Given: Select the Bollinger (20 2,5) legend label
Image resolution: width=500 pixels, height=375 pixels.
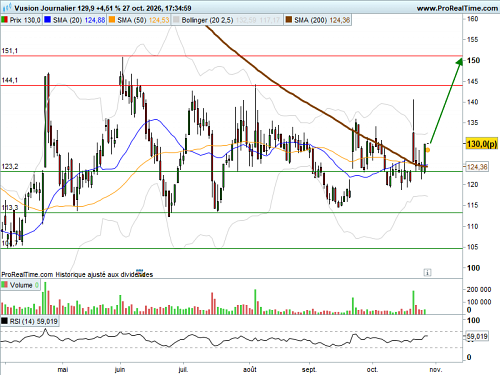Looking at the screenshot, I should 207,20.
